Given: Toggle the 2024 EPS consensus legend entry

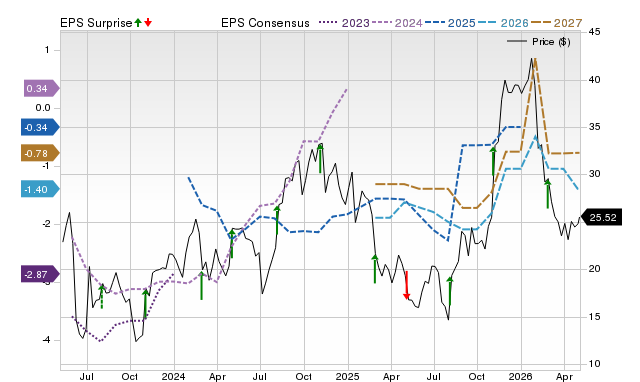Looking at the screenshot, I should point(397,23).
